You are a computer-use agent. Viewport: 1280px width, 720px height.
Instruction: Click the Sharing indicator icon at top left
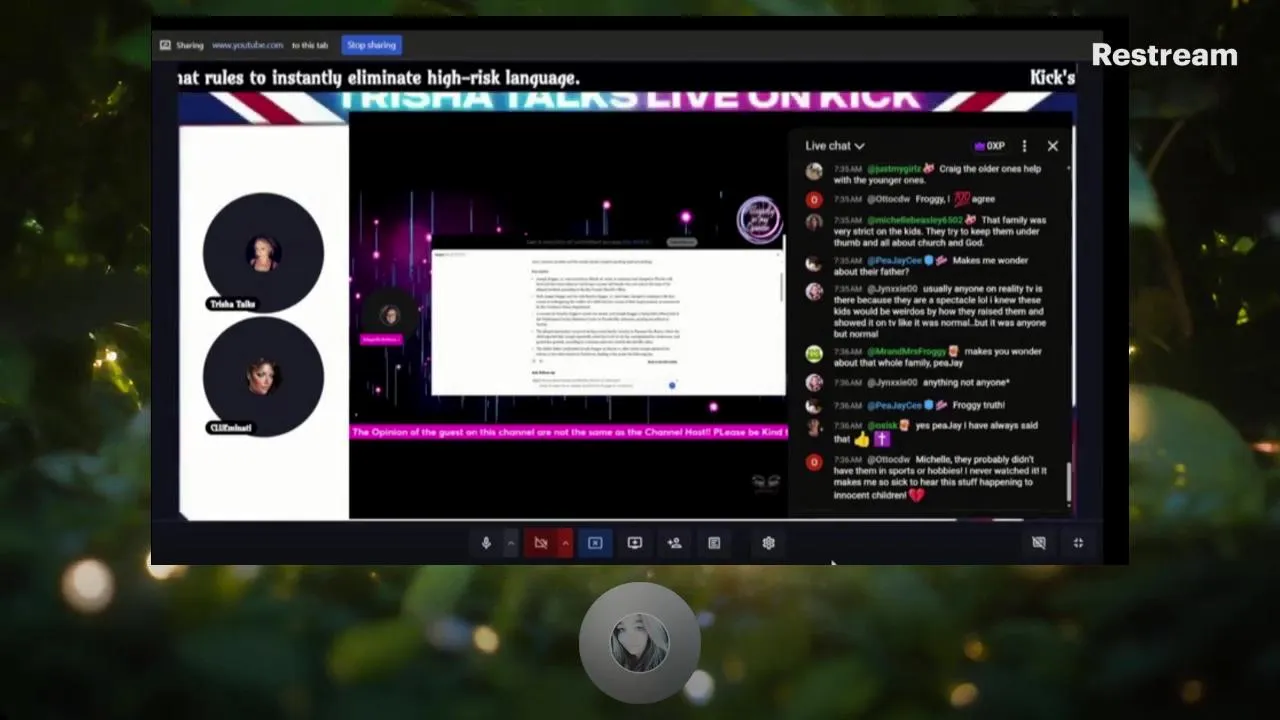(165, 45)
